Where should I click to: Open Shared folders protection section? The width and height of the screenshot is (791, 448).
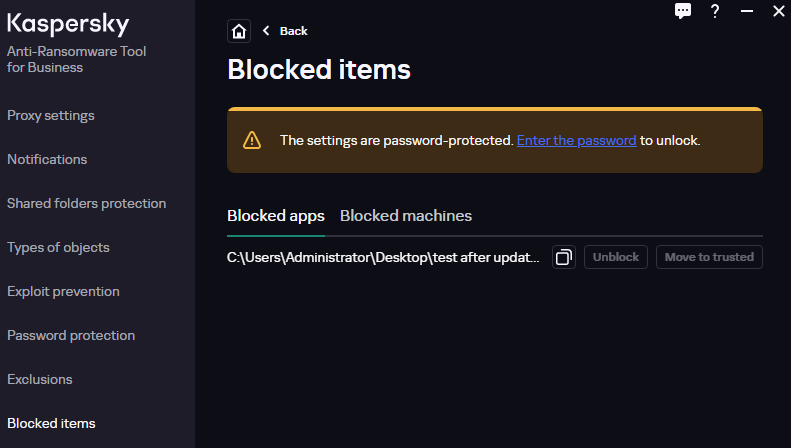pos(86,203)
